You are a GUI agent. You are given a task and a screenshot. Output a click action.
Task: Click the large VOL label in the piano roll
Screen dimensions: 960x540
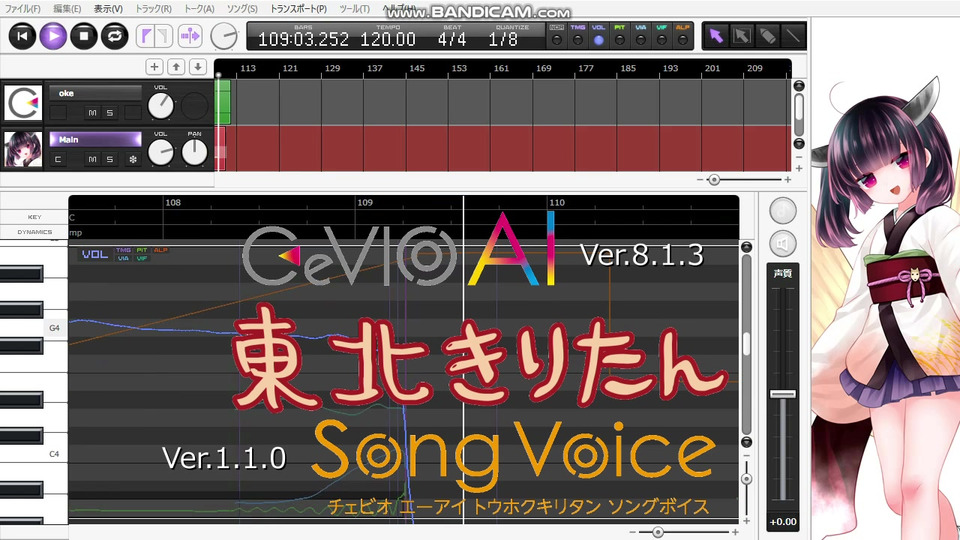[95, 254]
